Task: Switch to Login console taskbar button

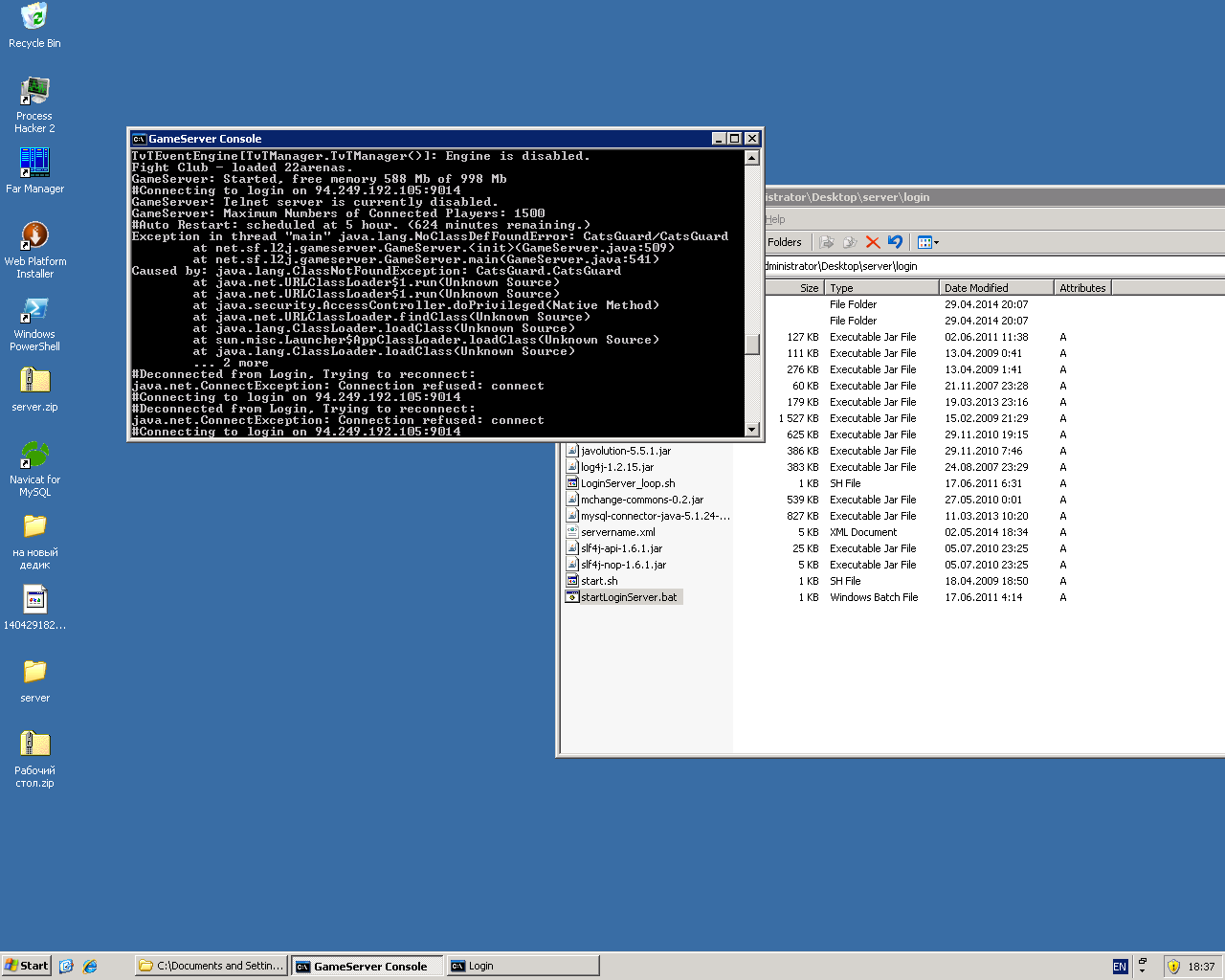Action: pos(523,966)
